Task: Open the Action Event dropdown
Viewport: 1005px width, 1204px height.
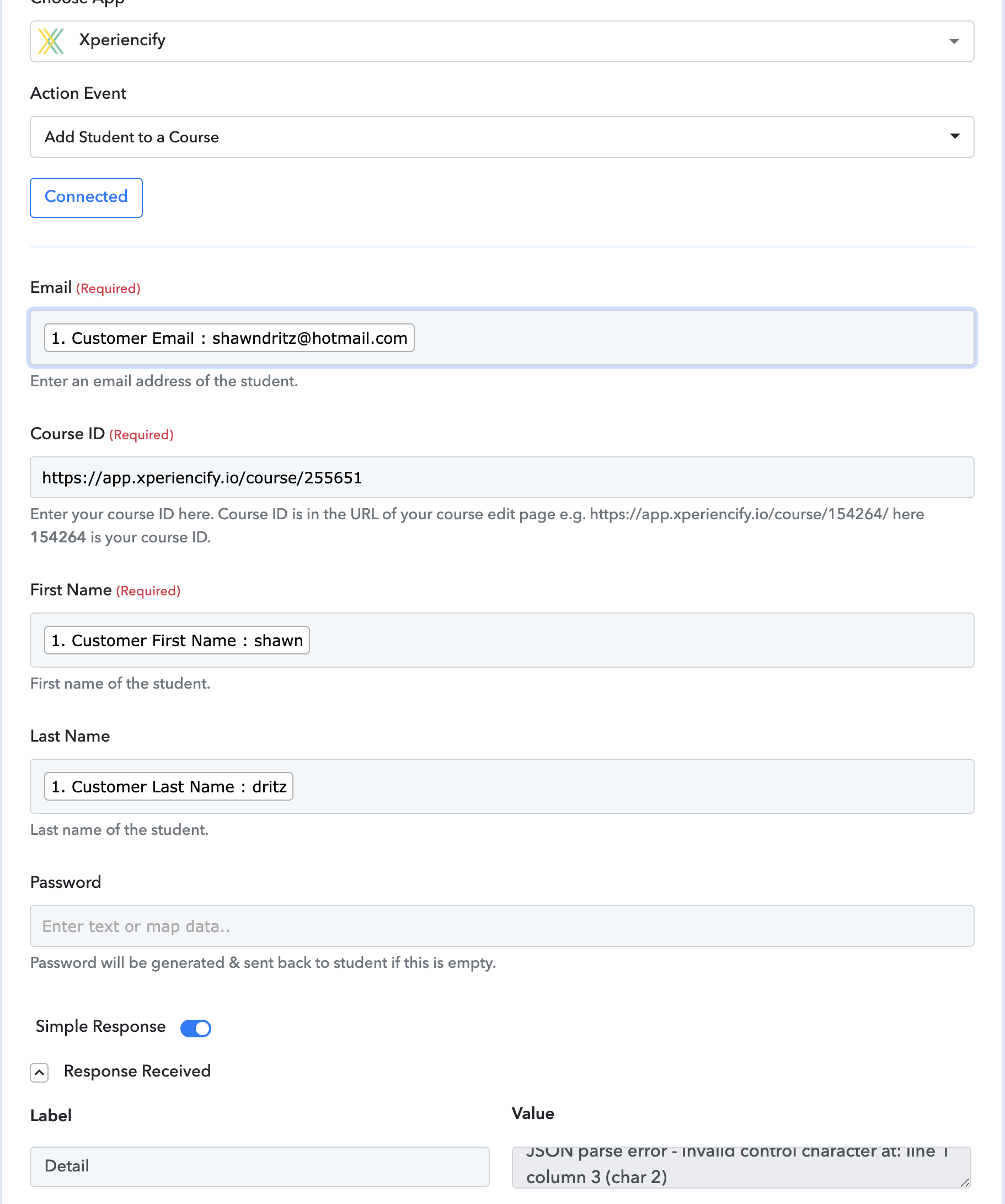Action: [502, 137]
